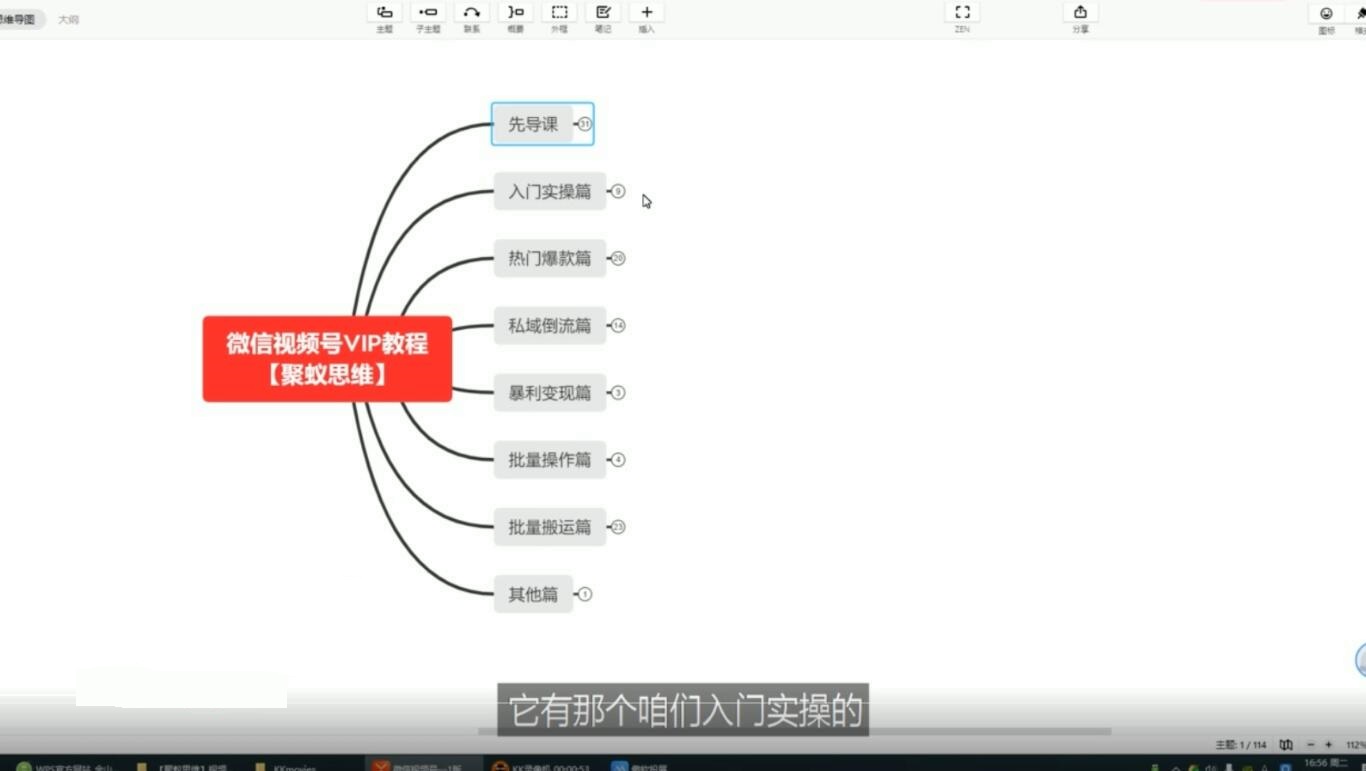The image size is (1366, 771).
Task: Enter ZEN fullscreen mode
Action: 962,13
